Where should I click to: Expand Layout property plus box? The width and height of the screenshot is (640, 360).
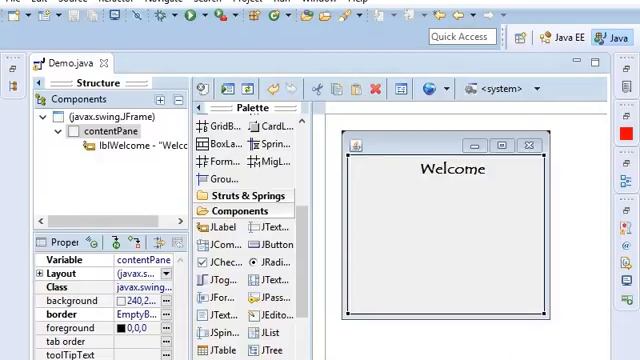[40, 273]
